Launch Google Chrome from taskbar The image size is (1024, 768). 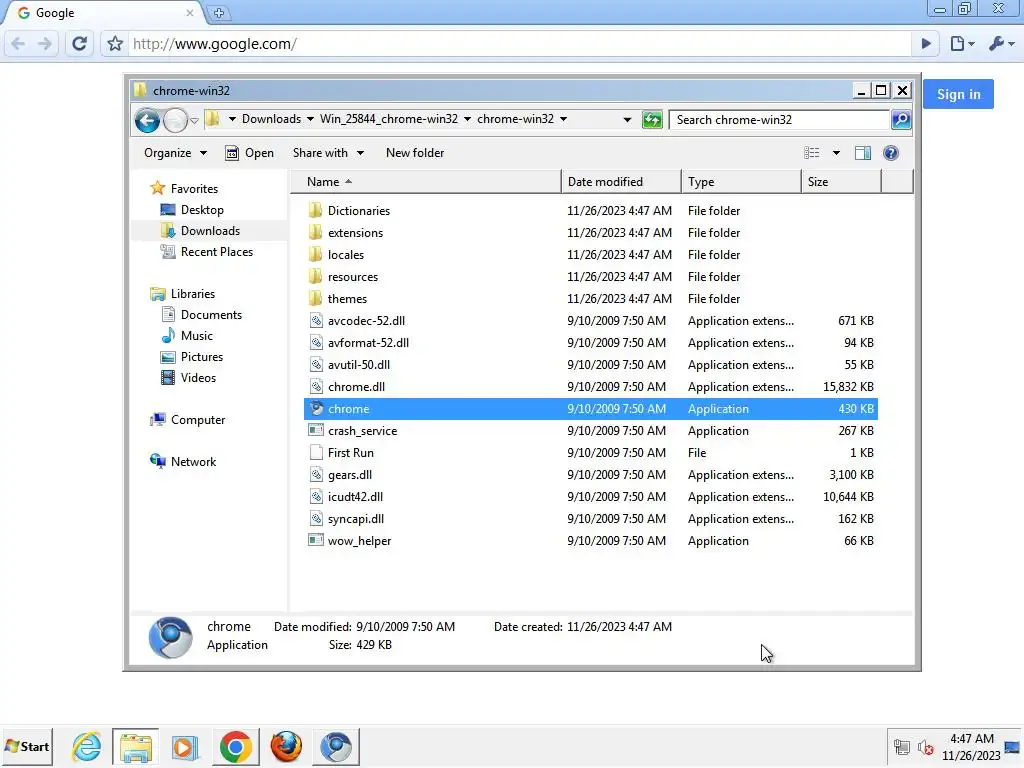pyautogui.click(x=236, y=746)
